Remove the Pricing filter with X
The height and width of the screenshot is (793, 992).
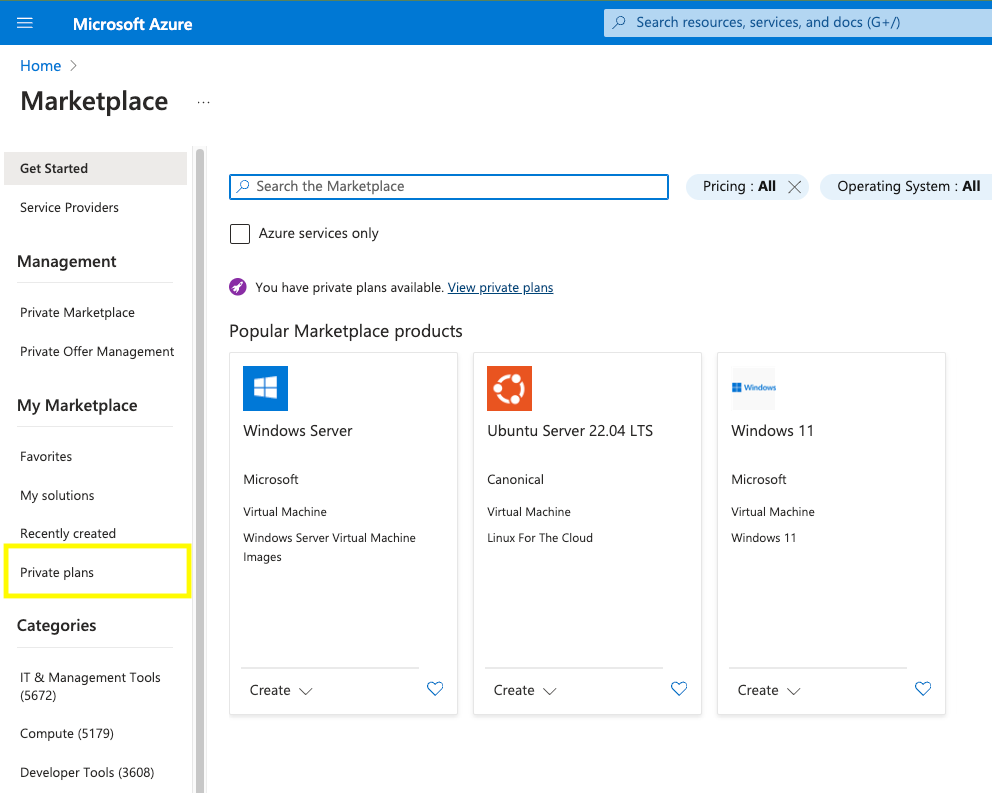[x=795, y=187]
